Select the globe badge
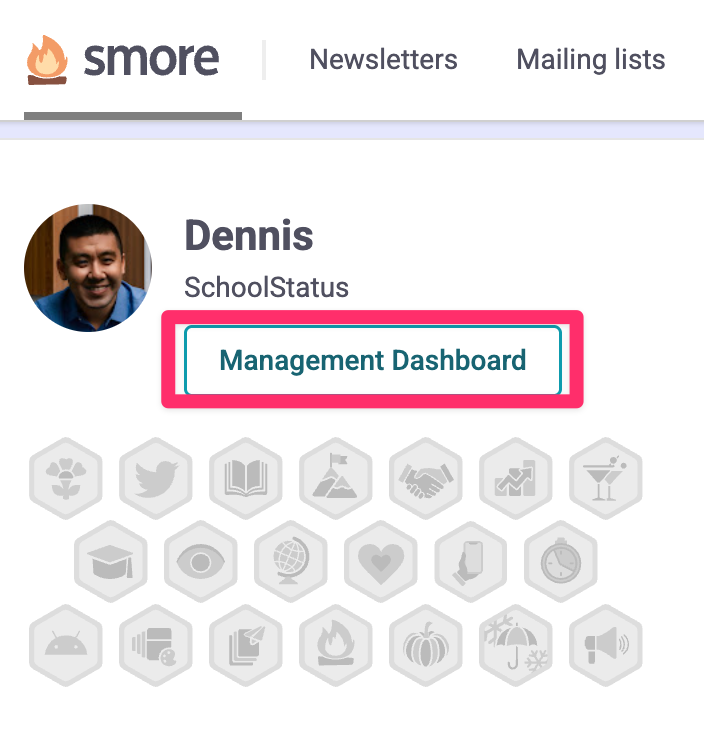 click(x=290, y=562)
